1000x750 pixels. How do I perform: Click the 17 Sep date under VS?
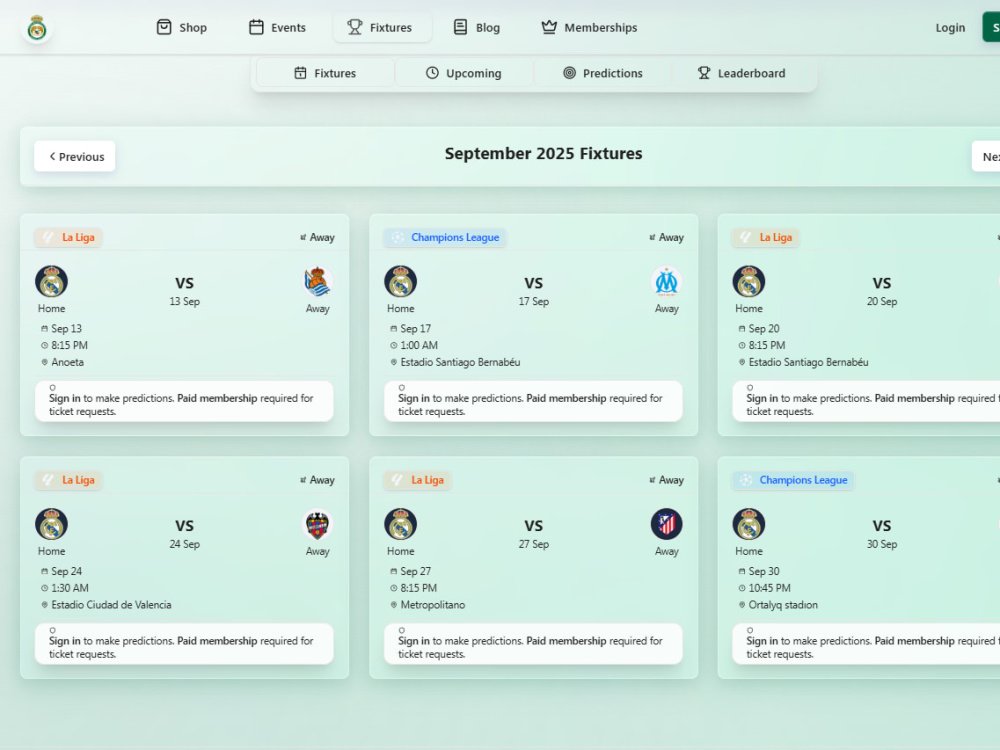coord(533,301)
